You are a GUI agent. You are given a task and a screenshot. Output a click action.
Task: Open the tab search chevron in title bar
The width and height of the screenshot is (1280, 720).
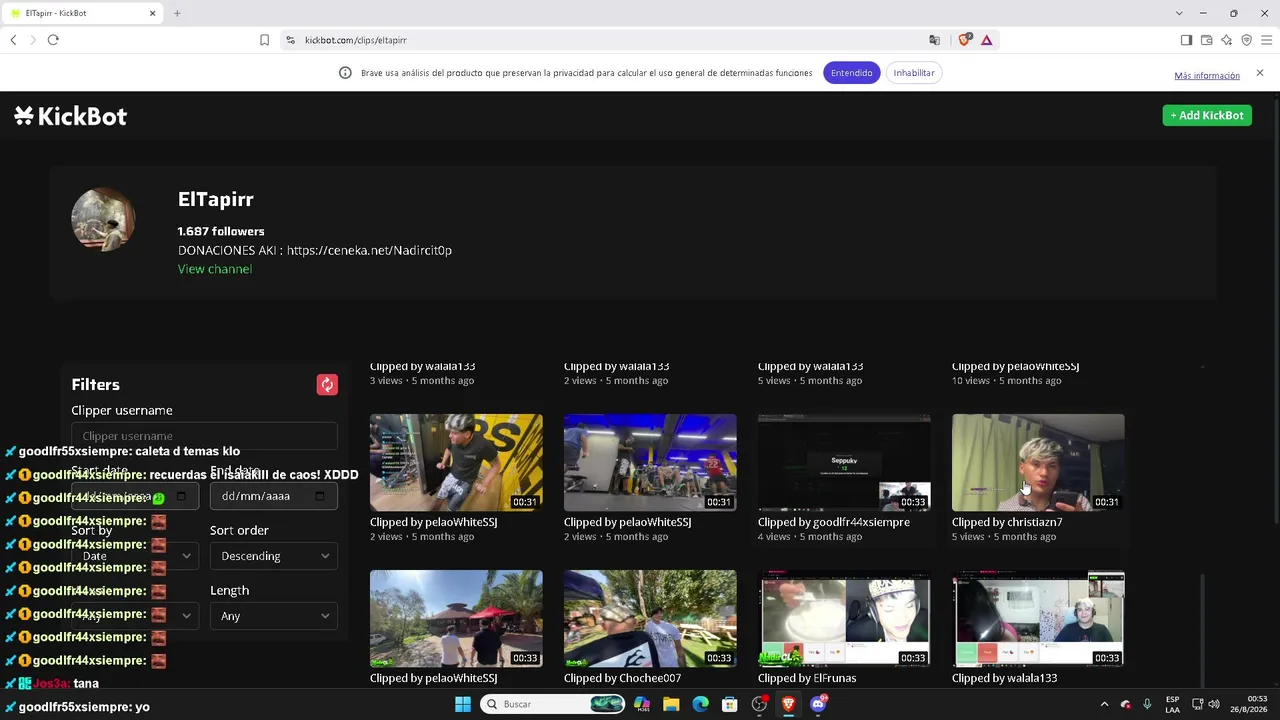[1179, 13]
